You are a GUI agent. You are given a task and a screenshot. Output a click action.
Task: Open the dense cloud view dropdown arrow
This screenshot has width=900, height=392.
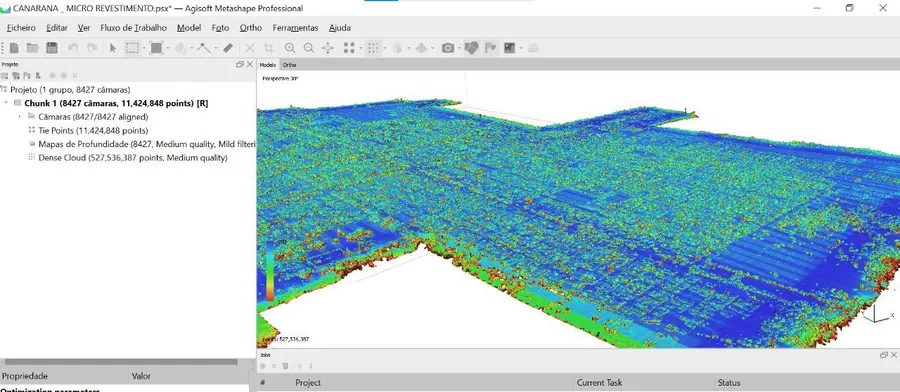point(385,48)
